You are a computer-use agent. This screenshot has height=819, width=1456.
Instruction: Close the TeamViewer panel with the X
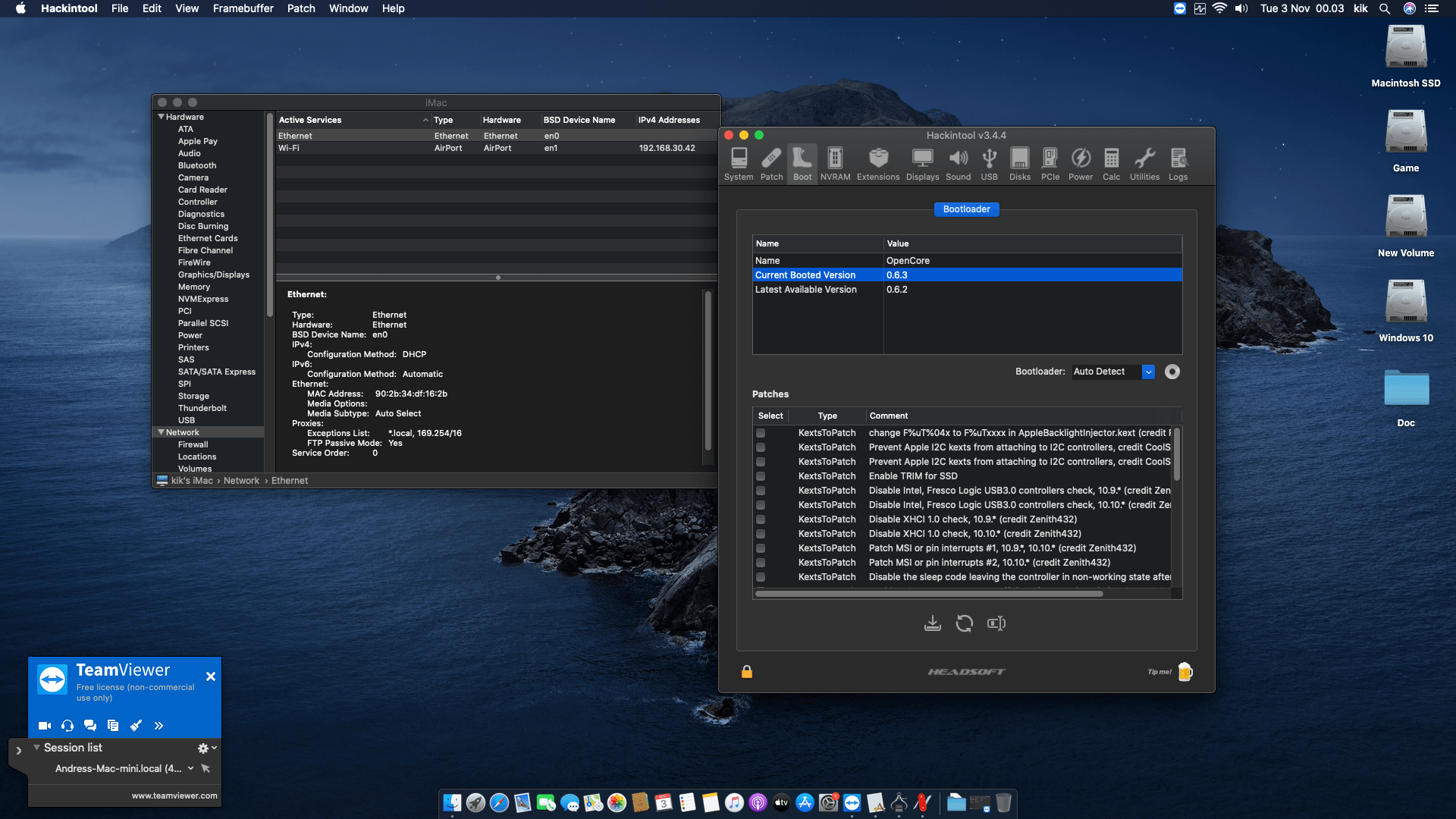click(211, 676)
